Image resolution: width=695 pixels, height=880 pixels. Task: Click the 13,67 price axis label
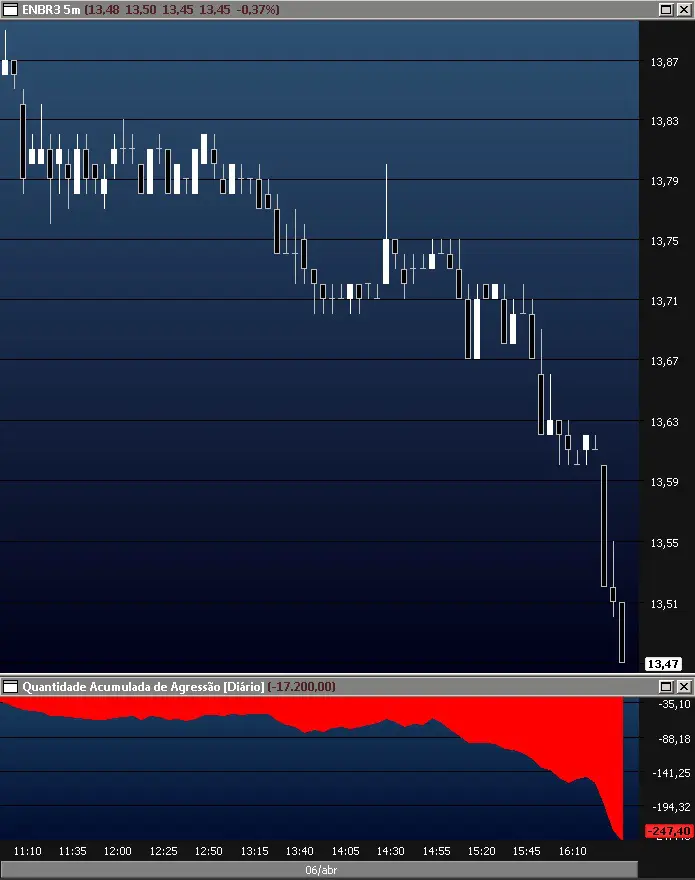pyautogui.click(x=664, y=361)
